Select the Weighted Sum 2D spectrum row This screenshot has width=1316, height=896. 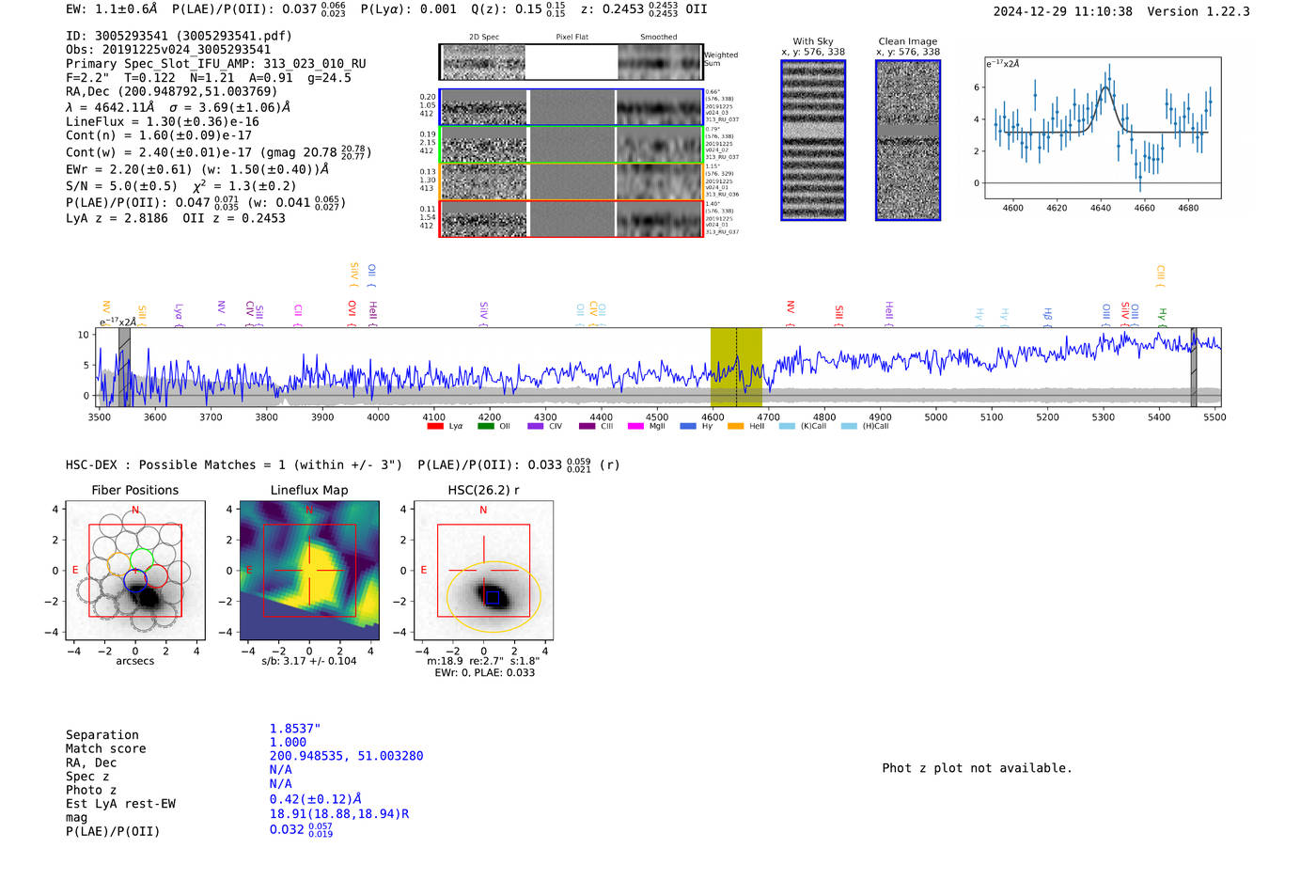[x=571, y=62]
